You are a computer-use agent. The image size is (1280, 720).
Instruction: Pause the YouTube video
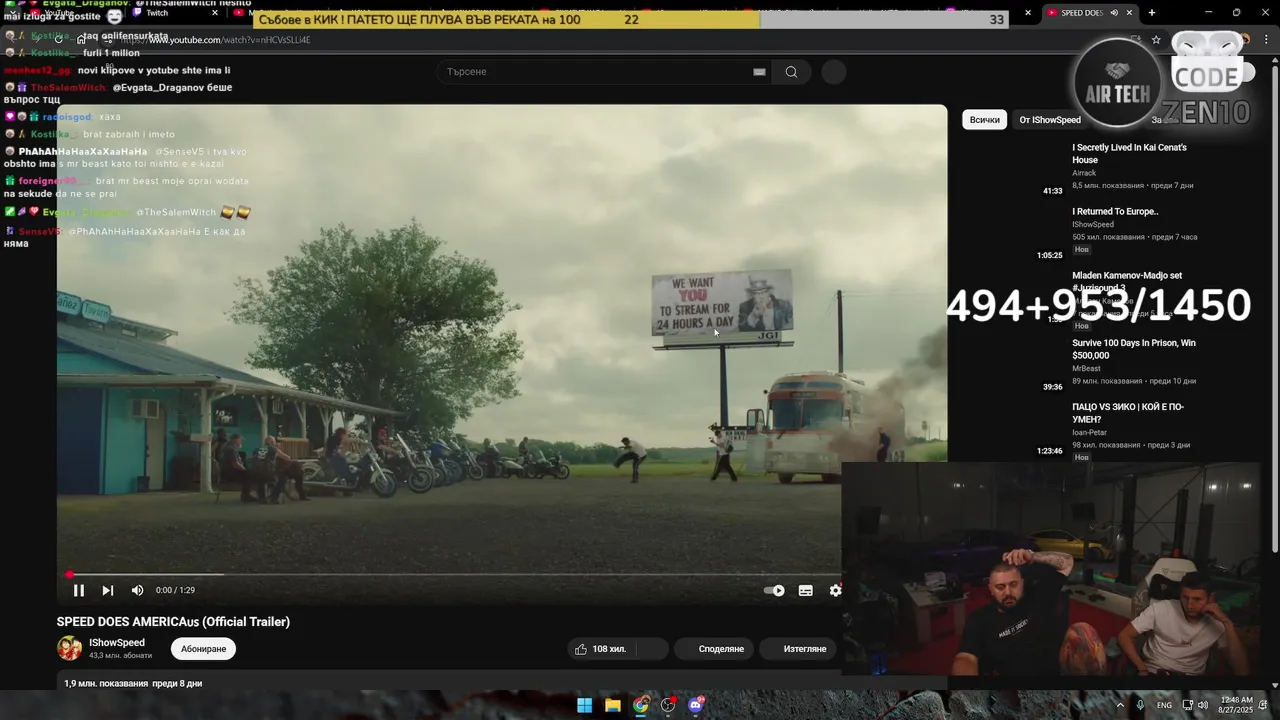[x=79, y=590]
